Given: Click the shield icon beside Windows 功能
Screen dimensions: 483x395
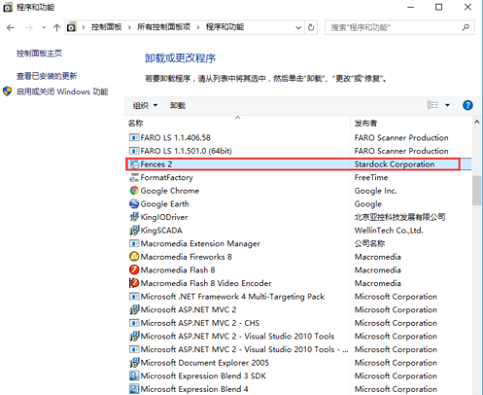Looking at the screenshot, I should click(7, 91).
